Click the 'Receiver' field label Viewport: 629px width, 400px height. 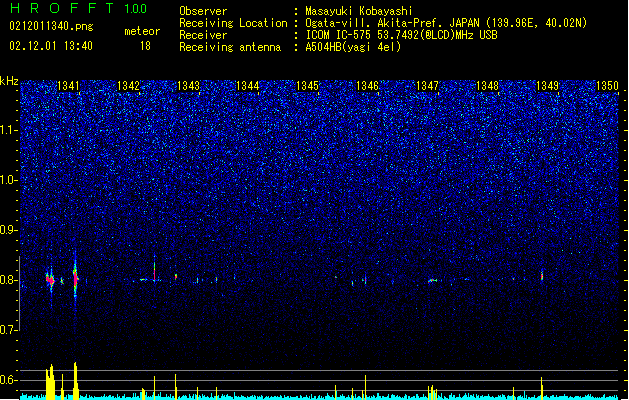pos(203,35)
